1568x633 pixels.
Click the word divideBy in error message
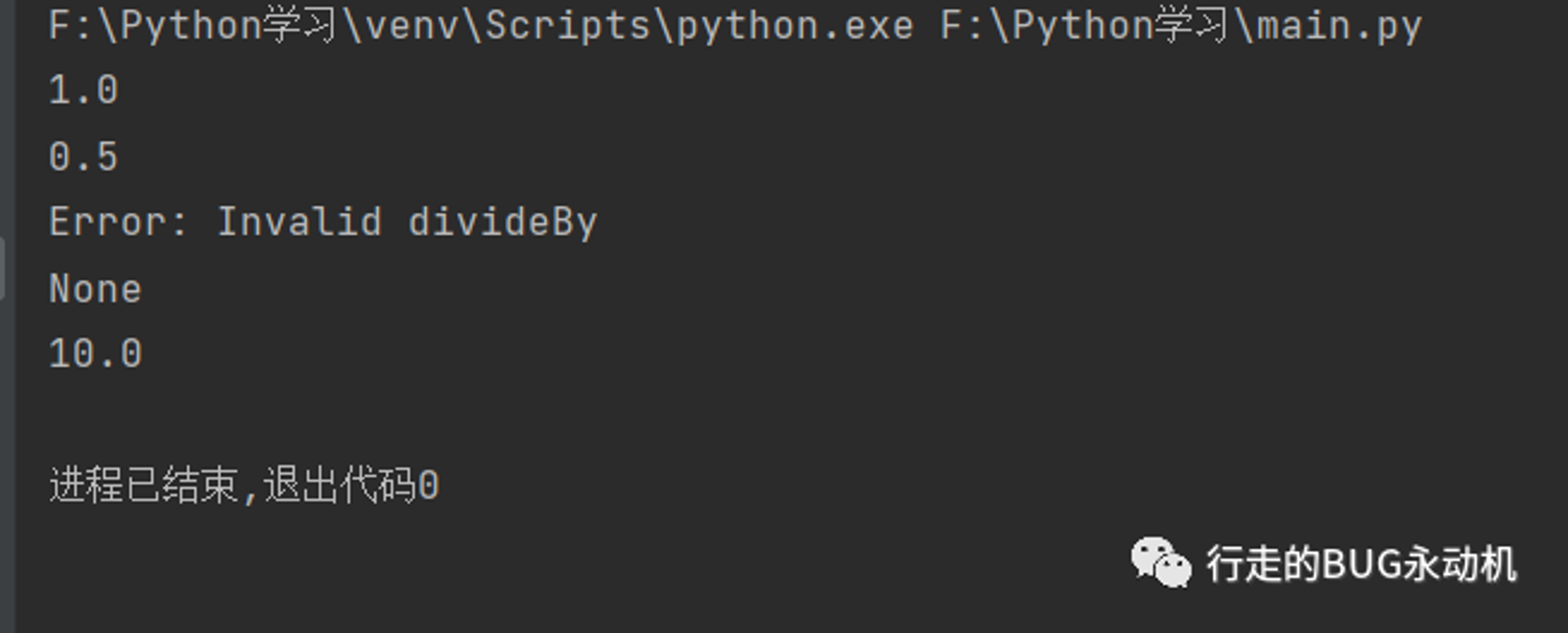tap(503, 223)
